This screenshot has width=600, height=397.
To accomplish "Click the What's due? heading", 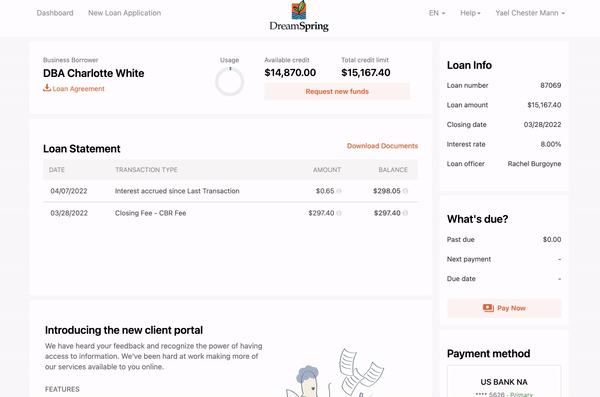I will pyautogui.click(x=477, y=219).
